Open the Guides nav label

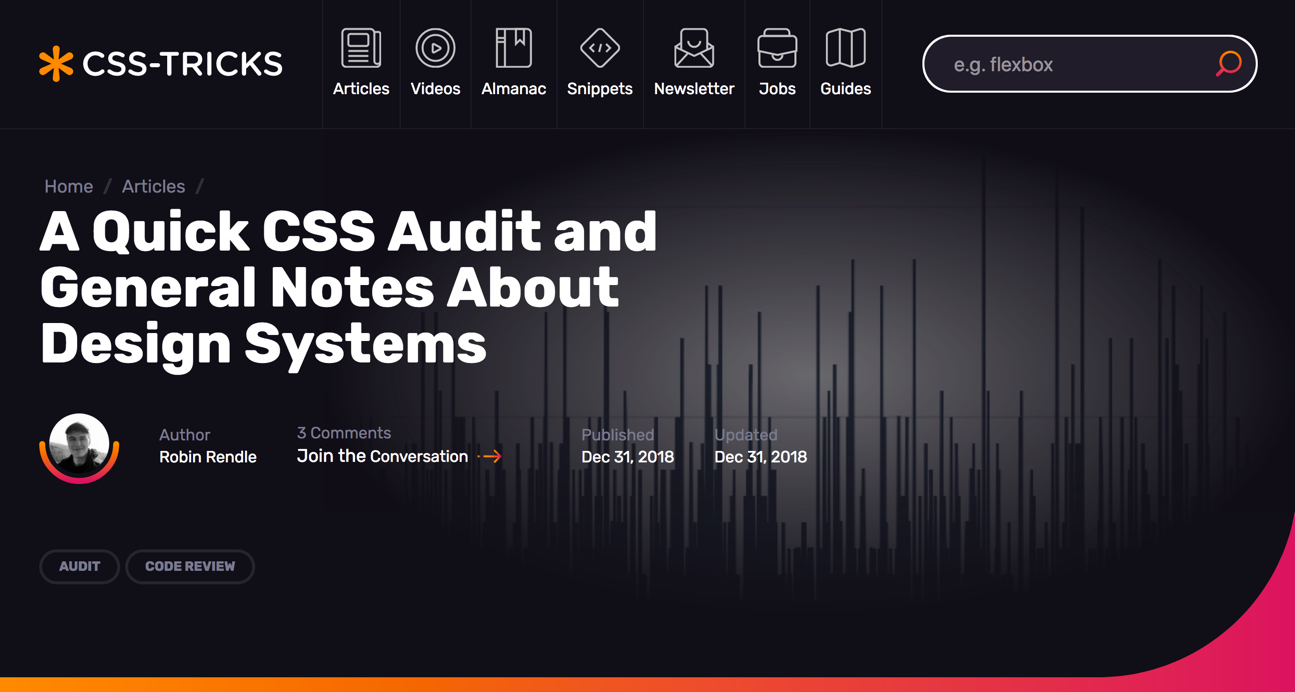[x=845, y=89]
